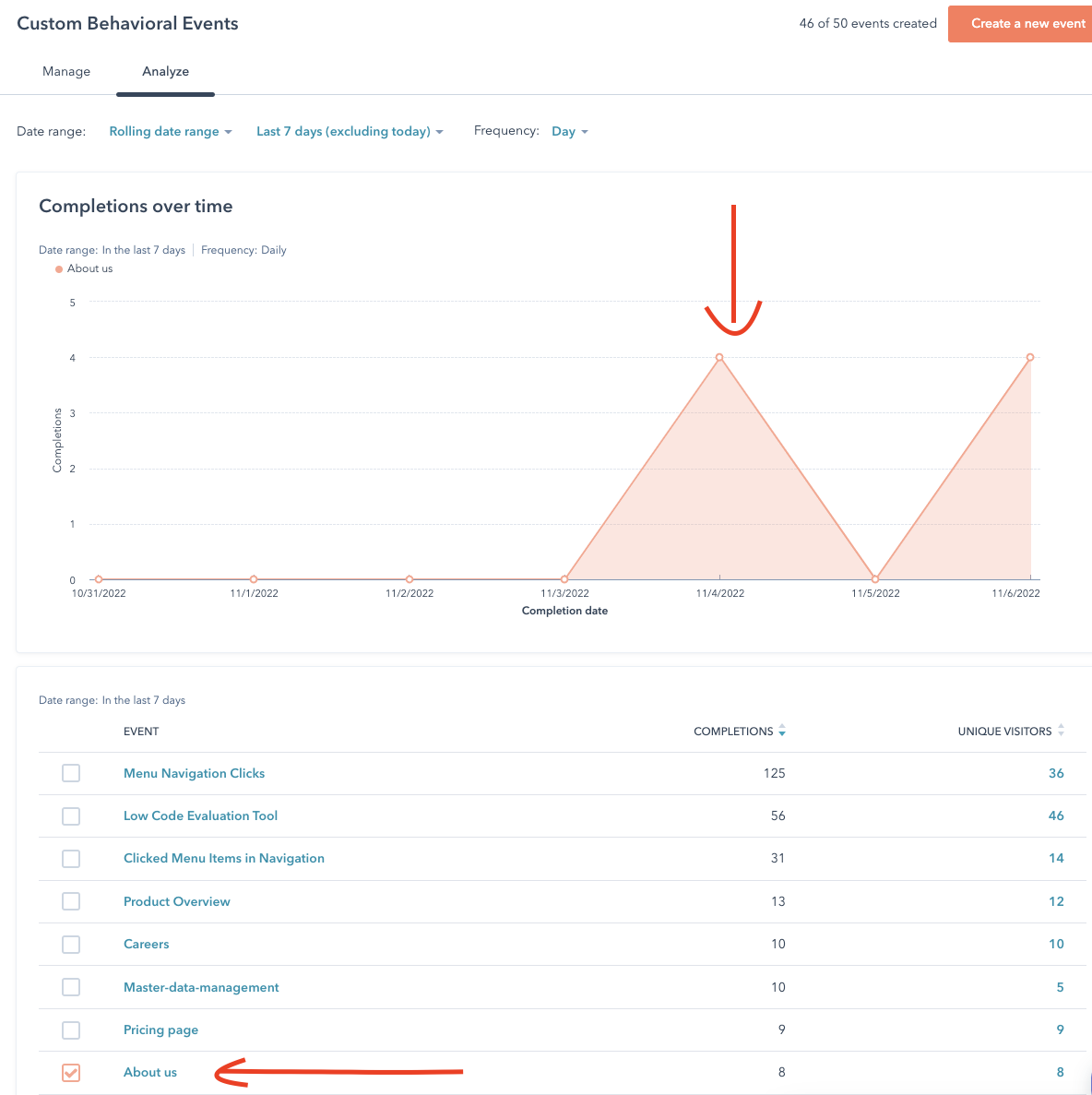
Task: Click the 11/5/2022 data point marker
Action: point(875,579)
